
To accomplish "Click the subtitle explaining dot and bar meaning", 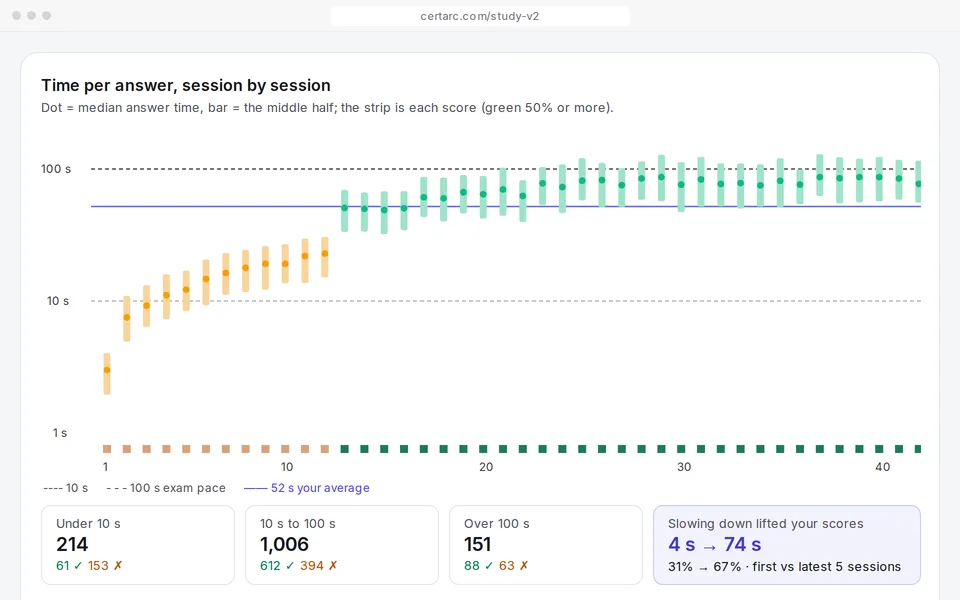I will click(327, 108).
